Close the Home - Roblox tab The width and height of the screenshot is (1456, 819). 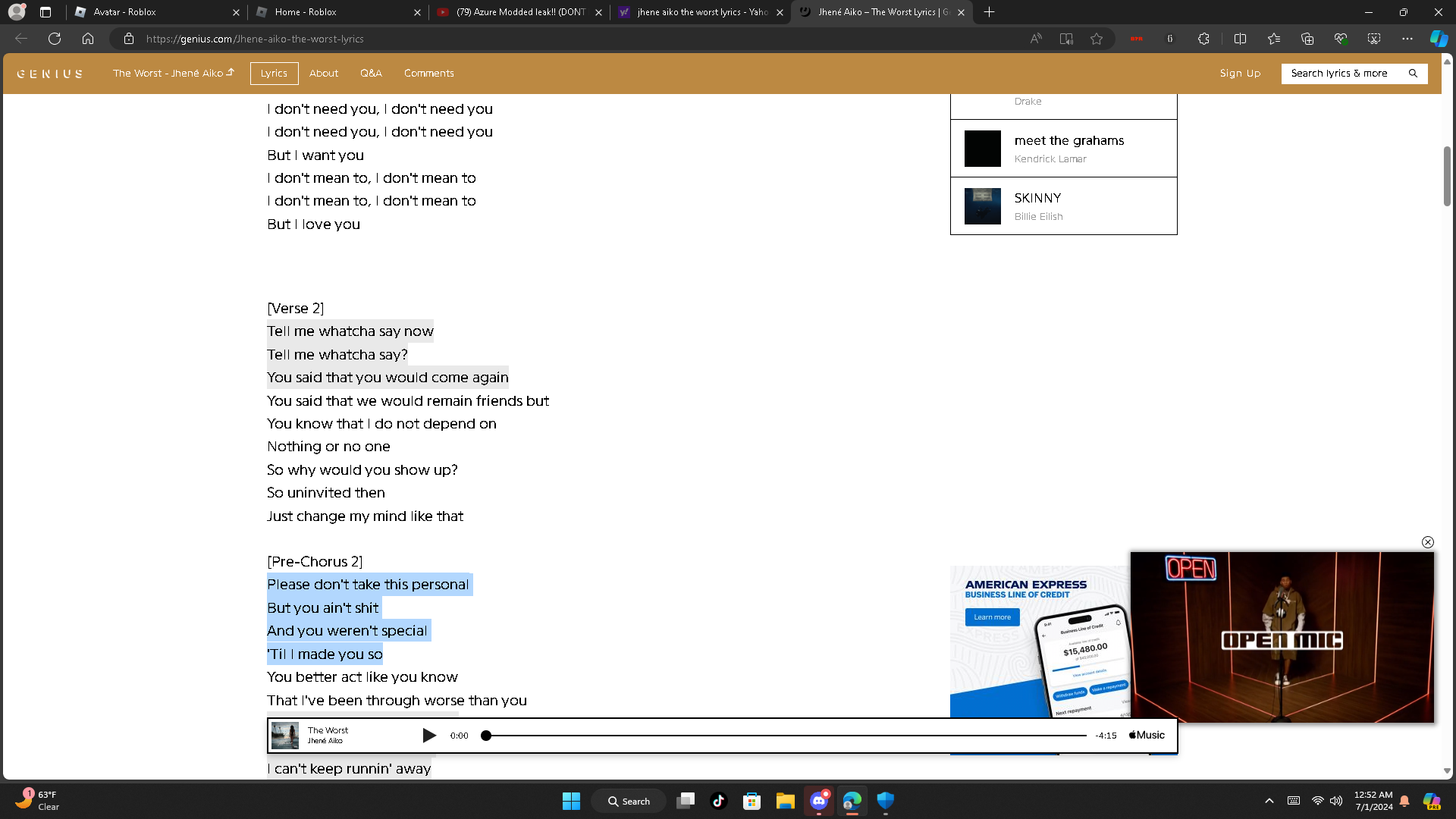[418, 12]
